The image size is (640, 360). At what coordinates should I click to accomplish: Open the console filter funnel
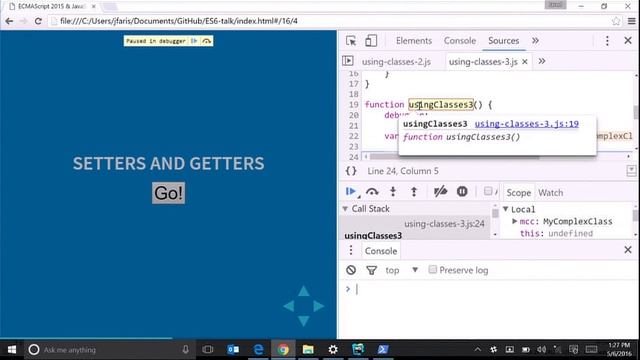[x=371, y=270]
